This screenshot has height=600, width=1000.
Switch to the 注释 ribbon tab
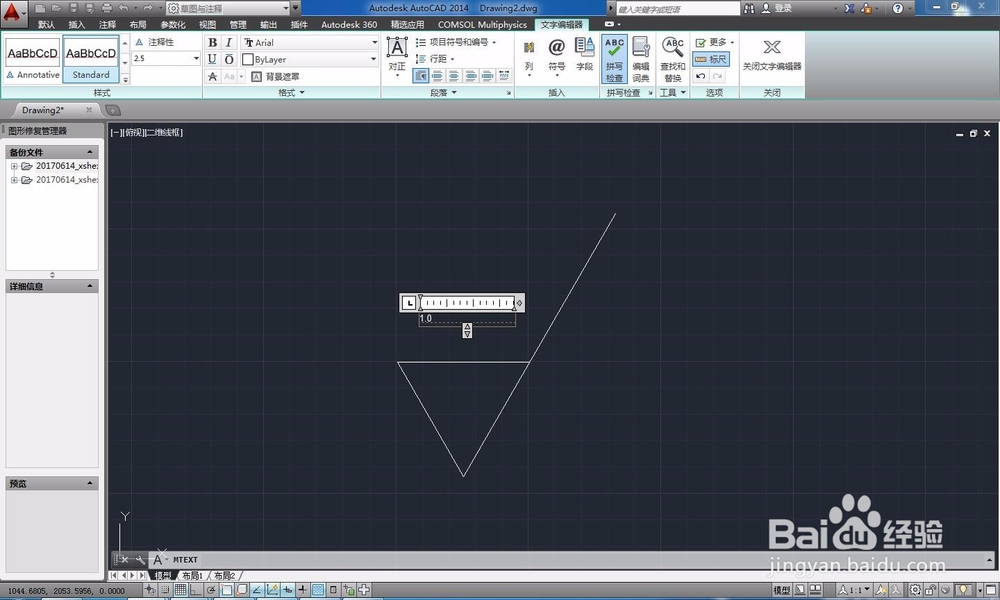pos(107,25)
